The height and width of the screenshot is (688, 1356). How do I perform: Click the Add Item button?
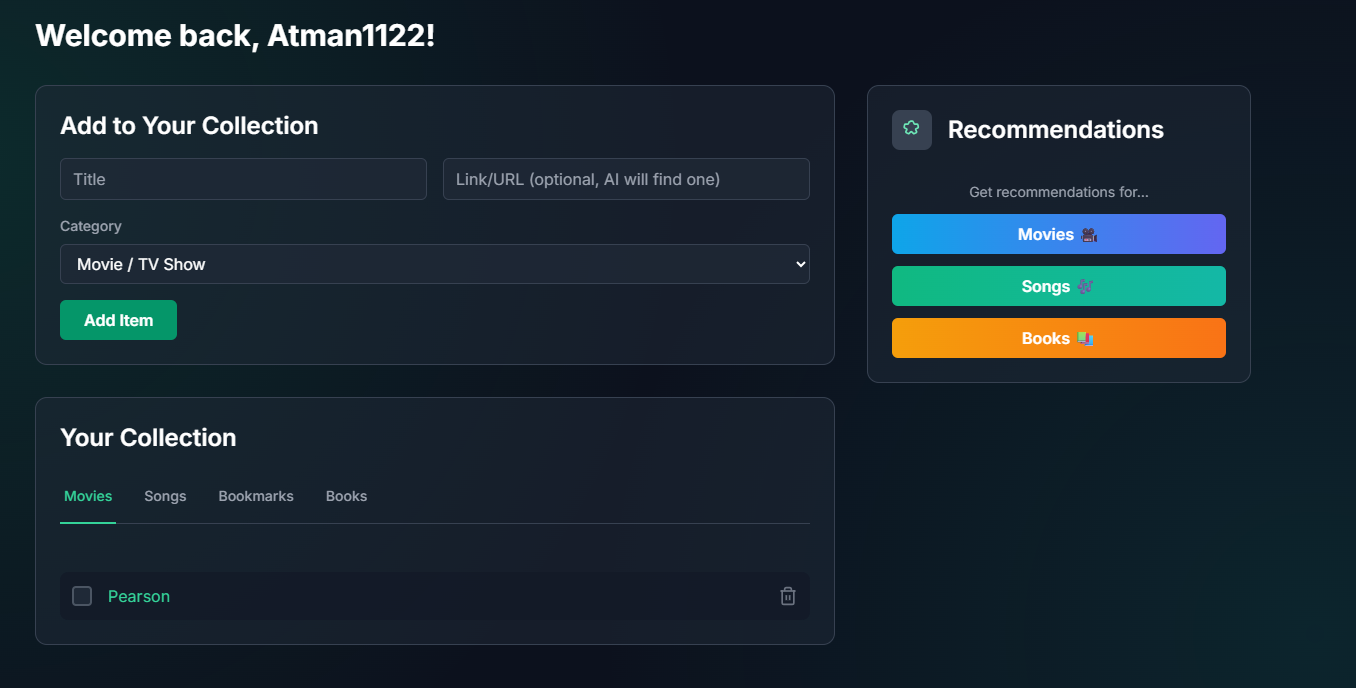tap(118, 320)
